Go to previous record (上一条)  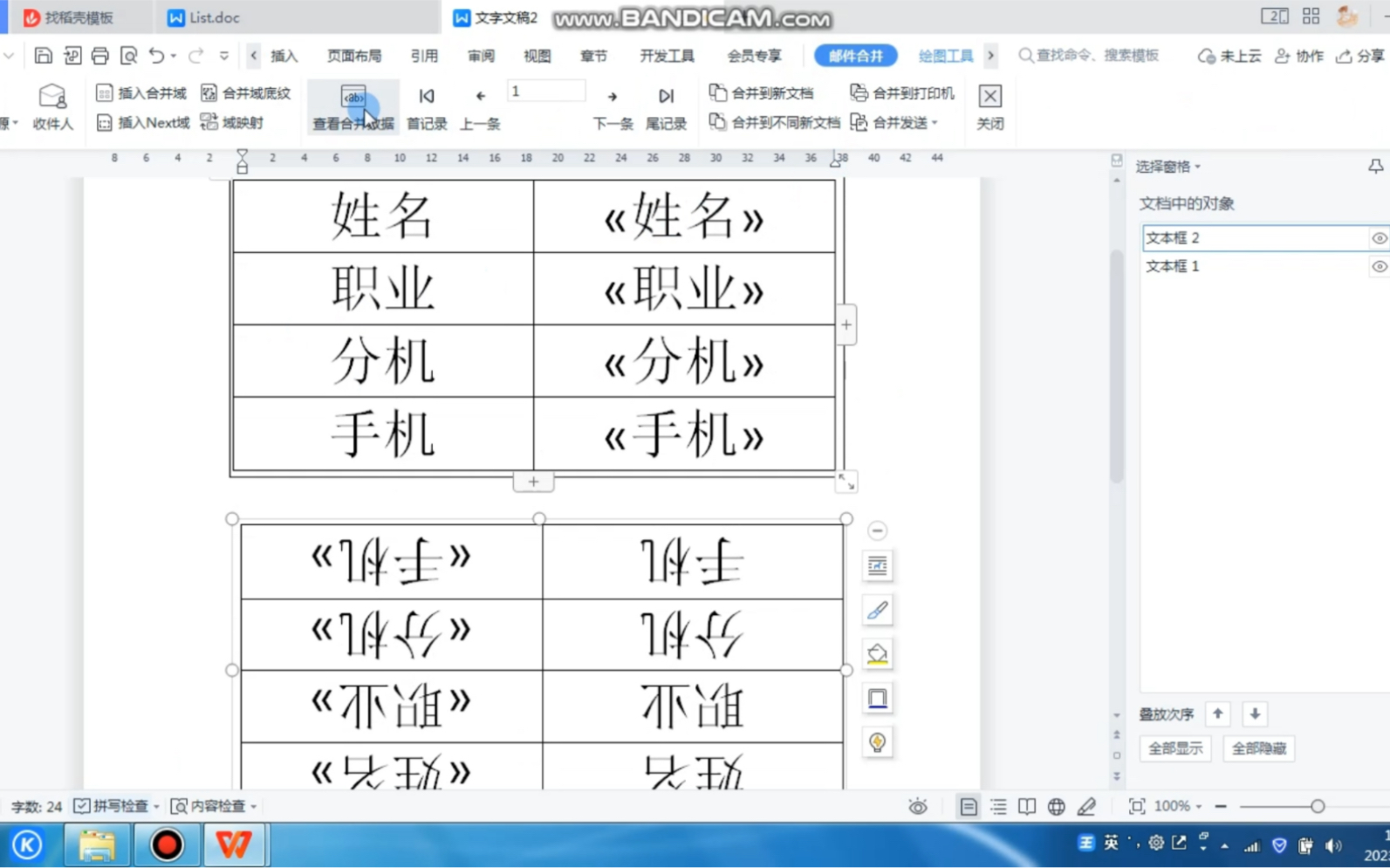pos(480,107)
